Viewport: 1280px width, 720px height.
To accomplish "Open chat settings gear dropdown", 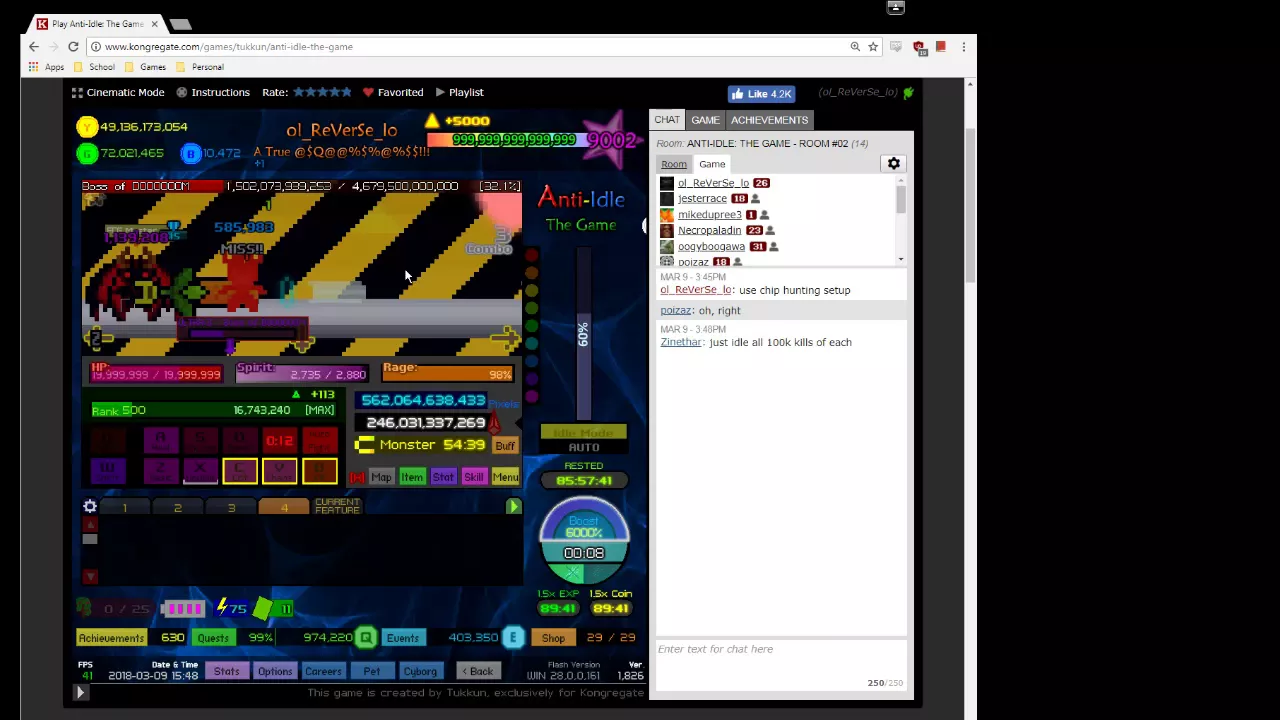I will (894, 164).
